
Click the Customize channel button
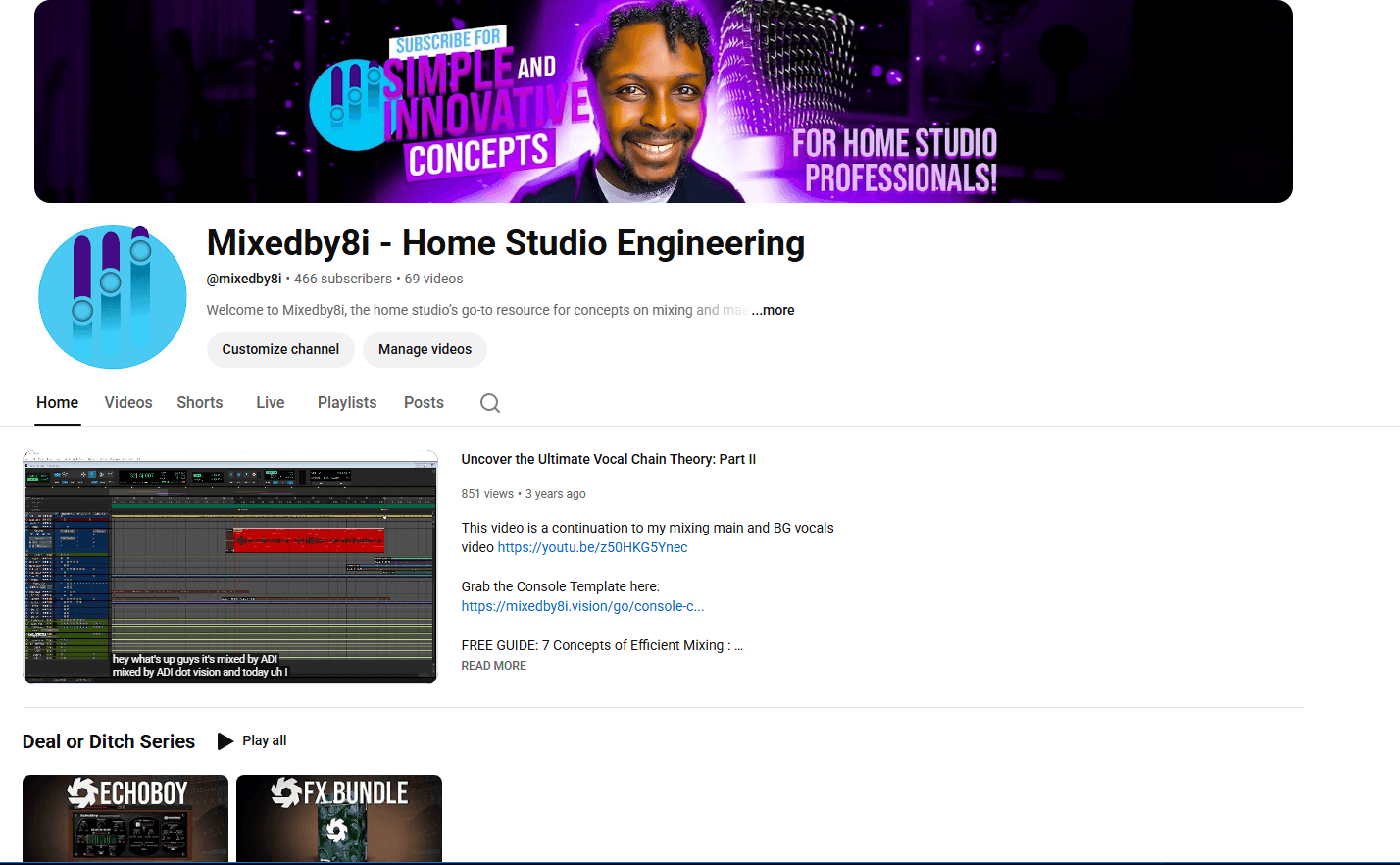[280, 350]
